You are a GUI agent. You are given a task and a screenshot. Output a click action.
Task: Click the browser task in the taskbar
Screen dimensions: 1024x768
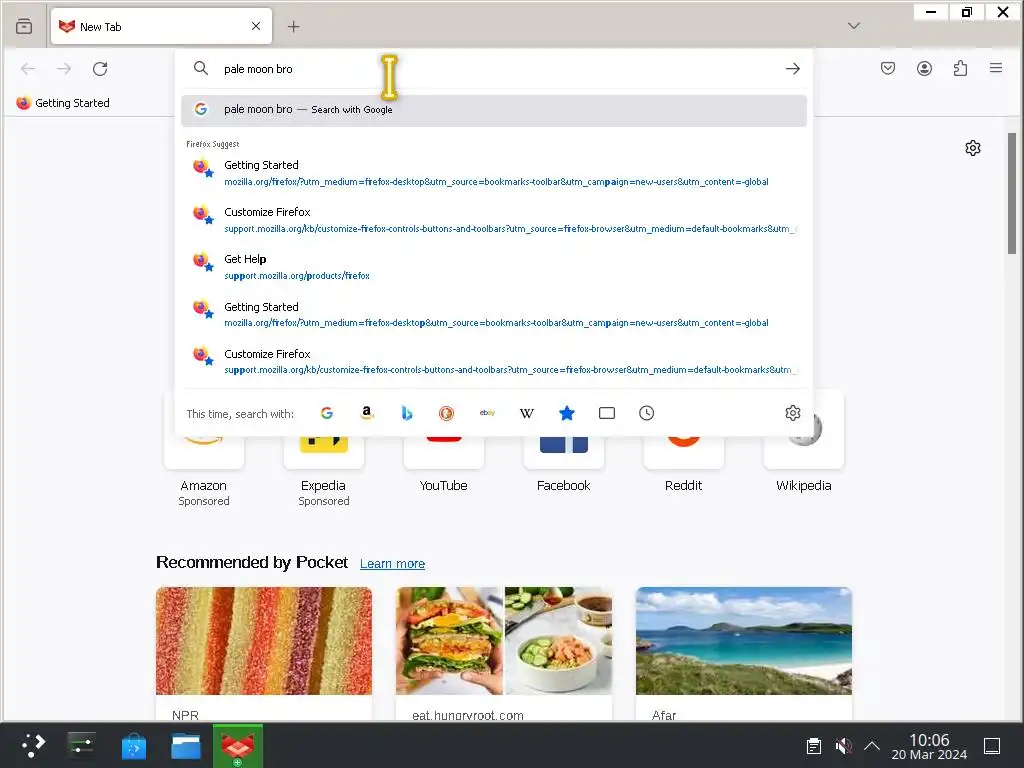point(238,746)
